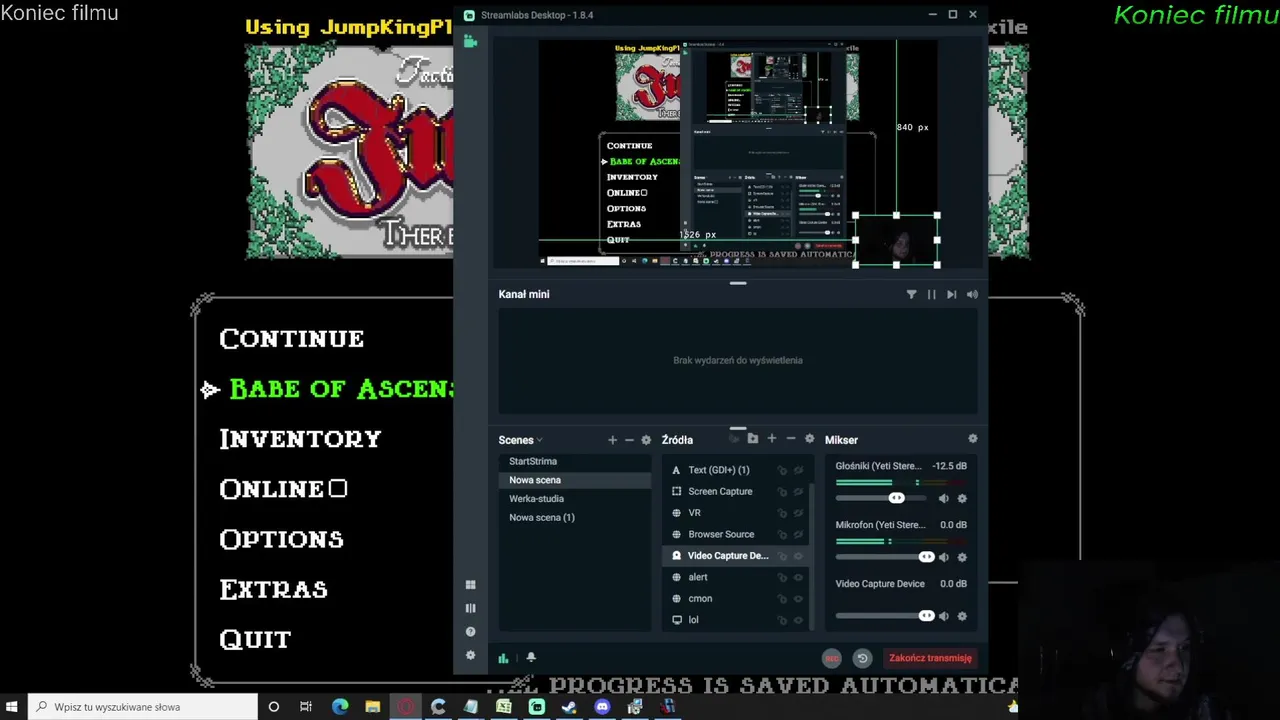Select the StartStrima scene

point(575,461)
